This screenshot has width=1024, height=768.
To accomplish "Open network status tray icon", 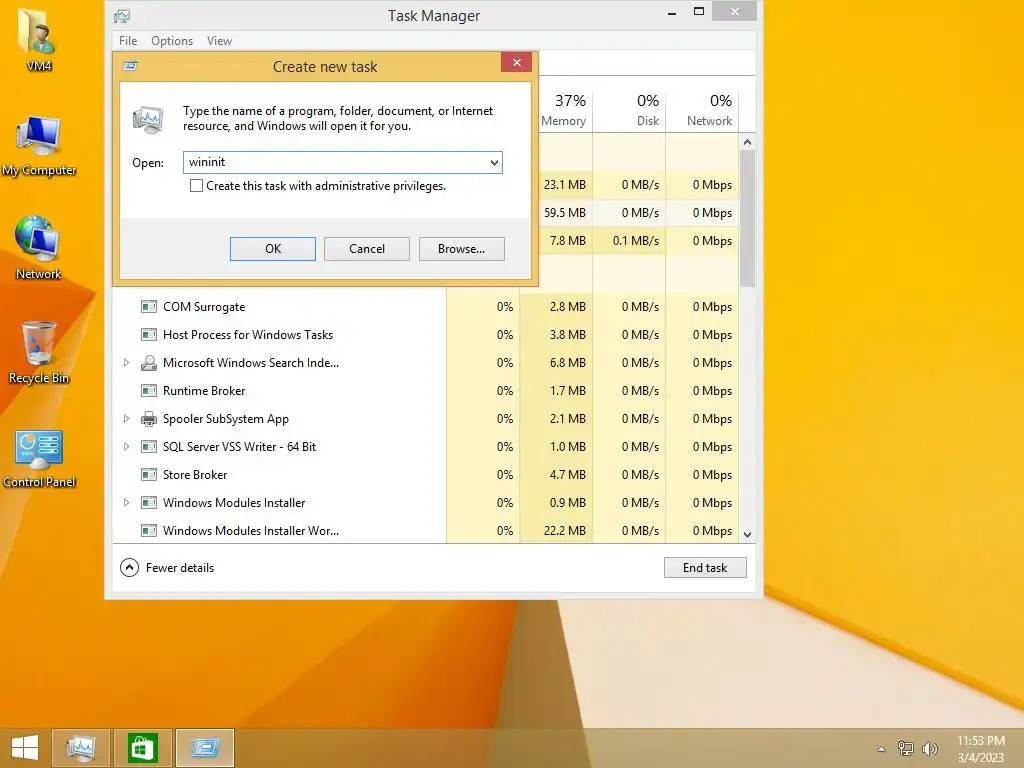I will pos(906,748).
